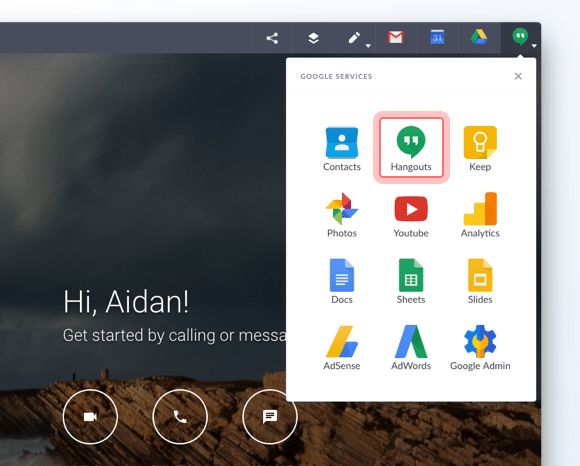Start a video call
Image resolution: width=580 pixels, height=466 pixels.
click(90, 417)
